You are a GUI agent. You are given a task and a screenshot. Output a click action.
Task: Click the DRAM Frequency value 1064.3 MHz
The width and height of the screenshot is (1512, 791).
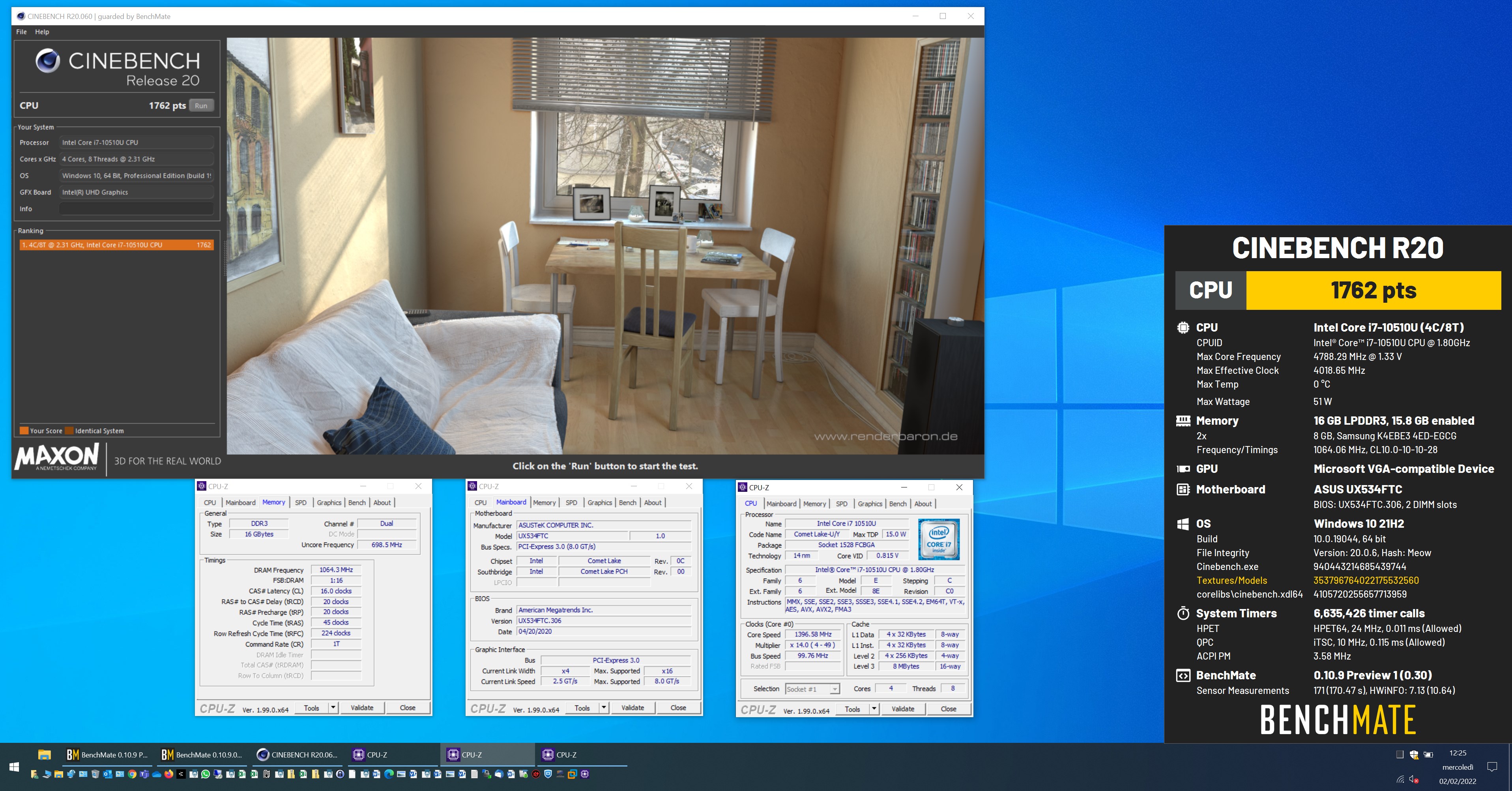[336, 570]
